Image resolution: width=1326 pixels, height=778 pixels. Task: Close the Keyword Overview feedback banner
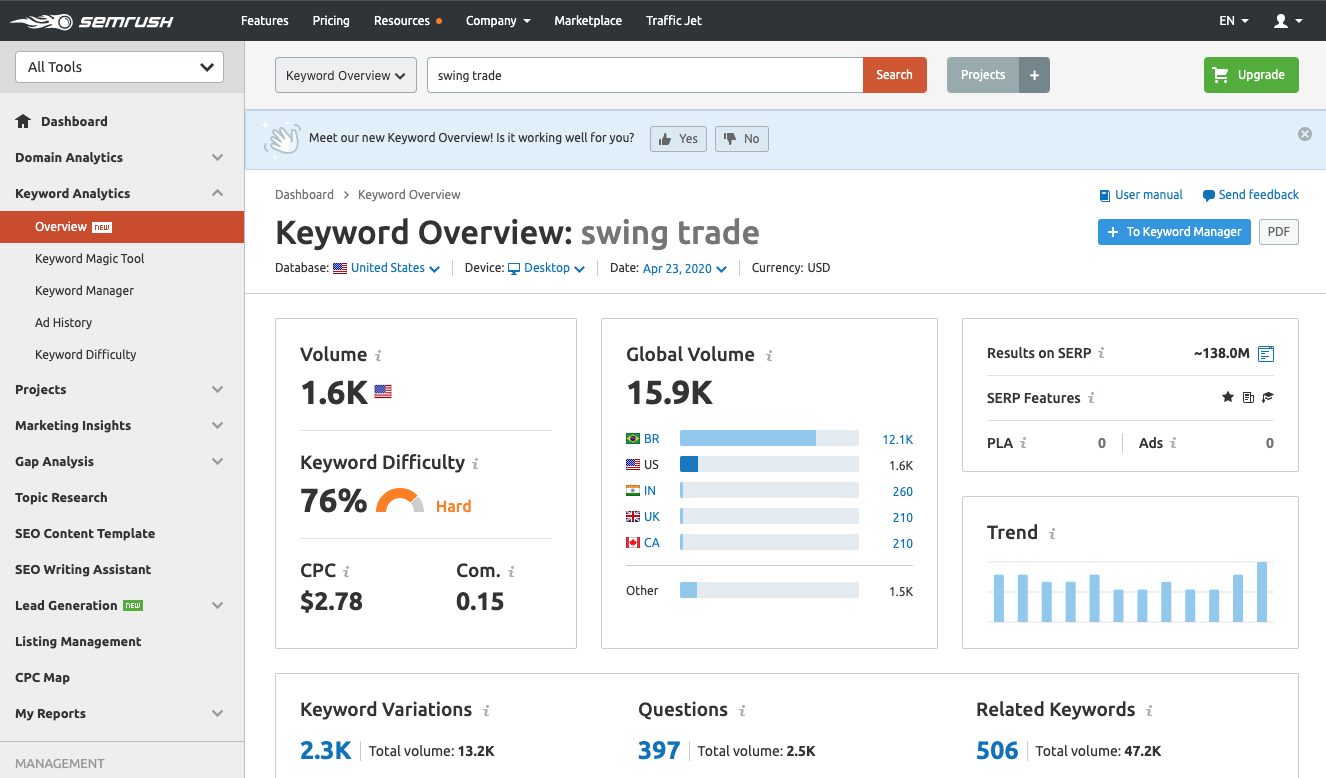pyautogui.click(x=1305, y=134)
